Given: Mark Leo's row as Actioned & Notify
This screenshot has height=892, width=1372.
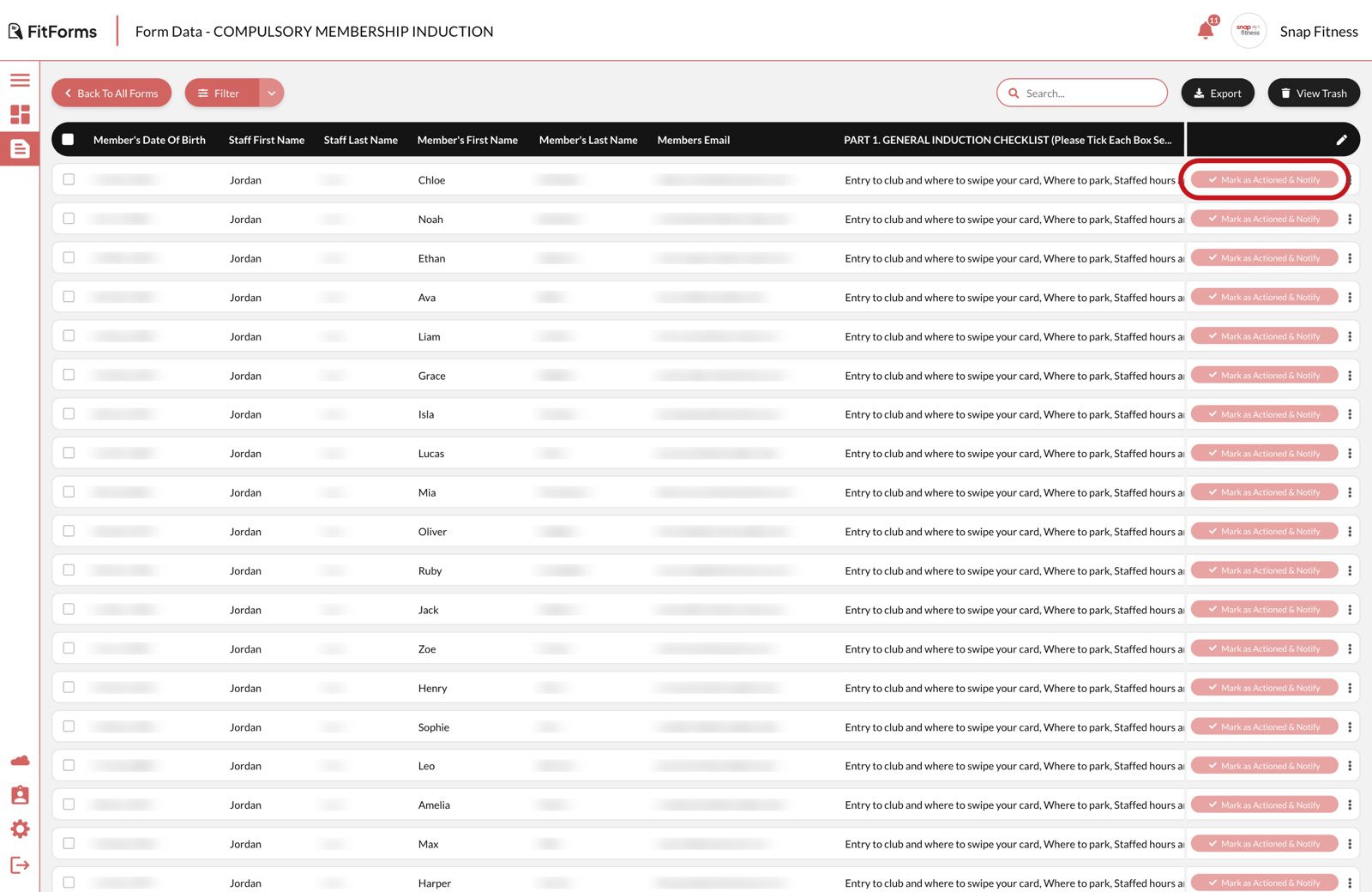Looking at the screenshot, I should pyautogui.click(x=1265, y=766).
